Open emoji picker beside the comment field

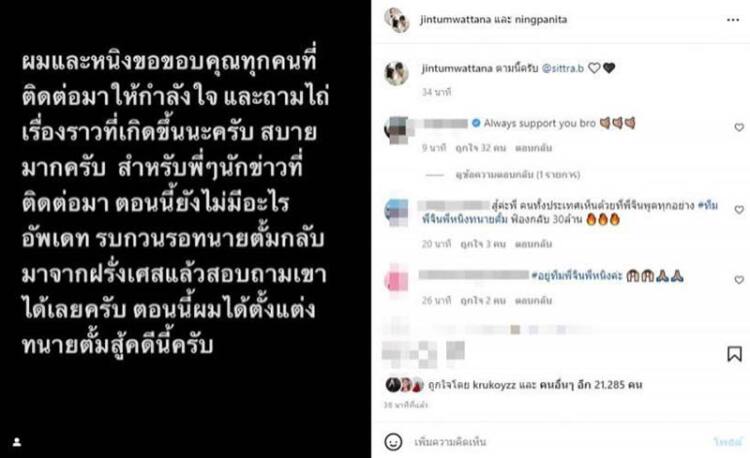(393, 442)
